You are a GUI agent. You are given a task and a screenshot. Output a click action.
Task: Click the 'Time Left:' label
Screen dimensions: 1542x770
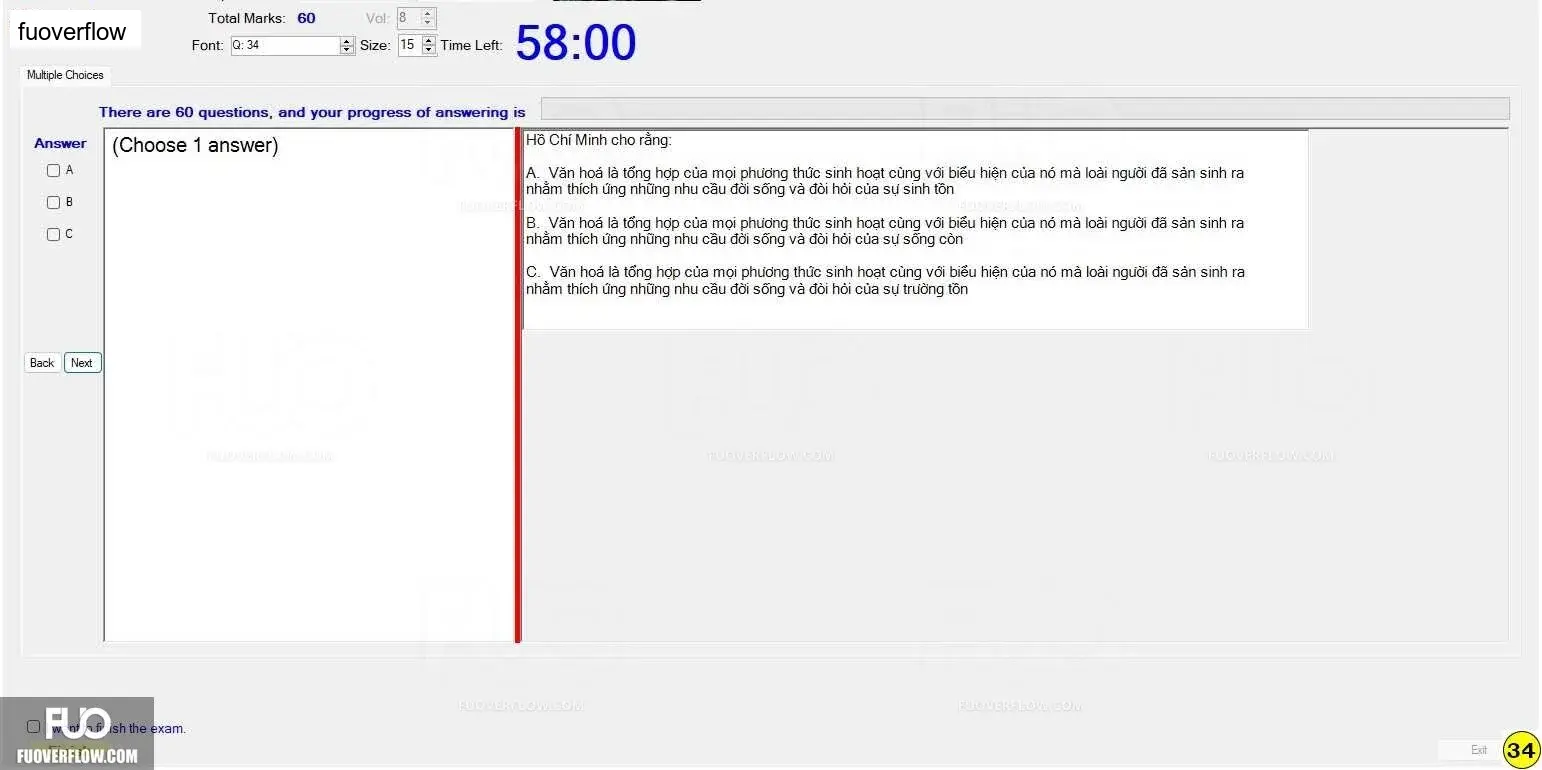point(471,45)
